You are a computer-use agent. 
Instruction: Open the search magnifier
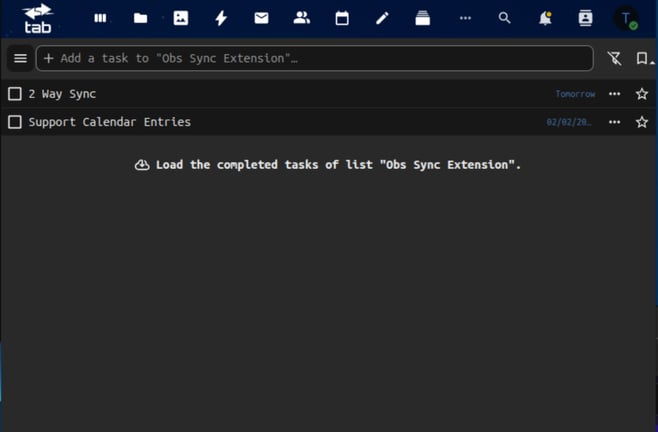[x=504, y=18]
